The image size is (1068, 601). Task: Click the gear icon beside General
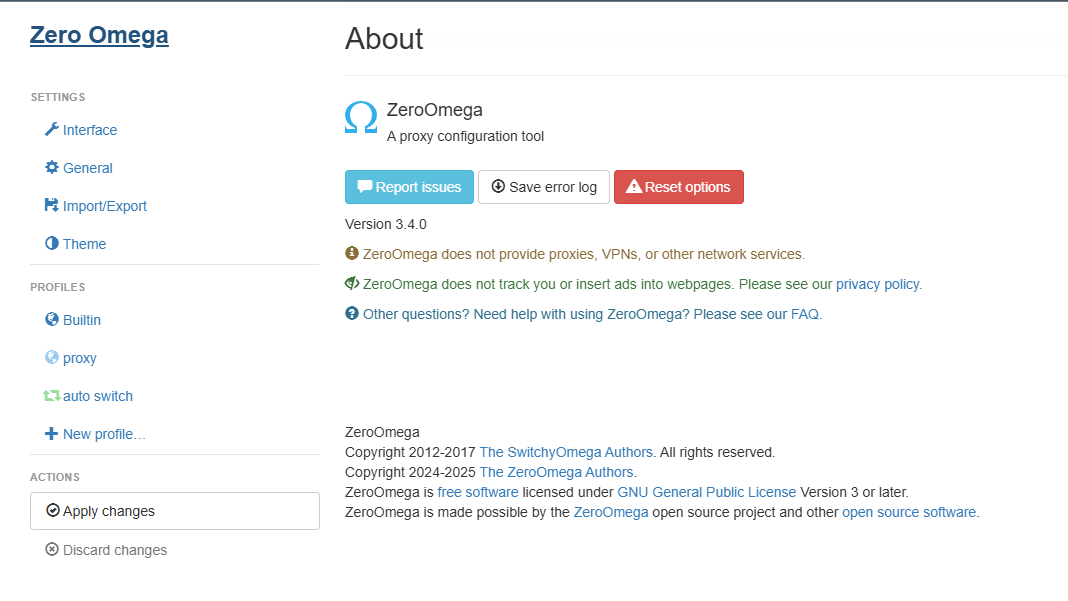[52, 167]
